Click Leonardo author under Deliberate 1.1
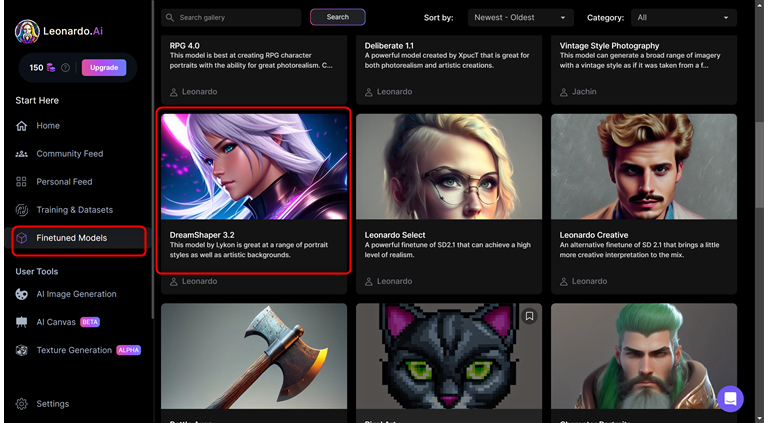Screen dimensions: 768x423 pos(394,92)
